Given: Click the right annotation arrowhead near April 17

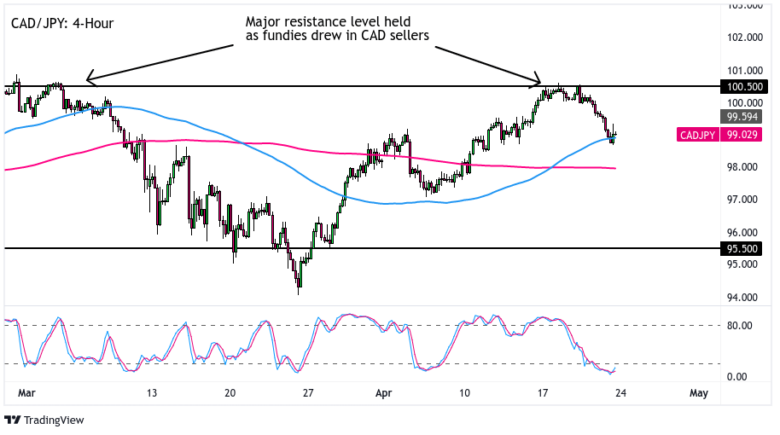Looking at the screenshot, I should tap(537, 82).
